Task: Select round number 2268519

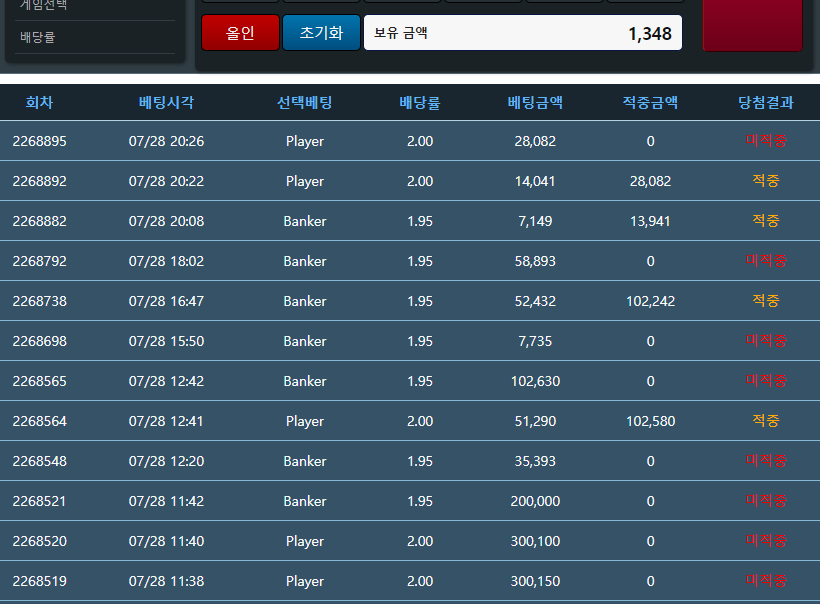Action: (x=39, y=581)
